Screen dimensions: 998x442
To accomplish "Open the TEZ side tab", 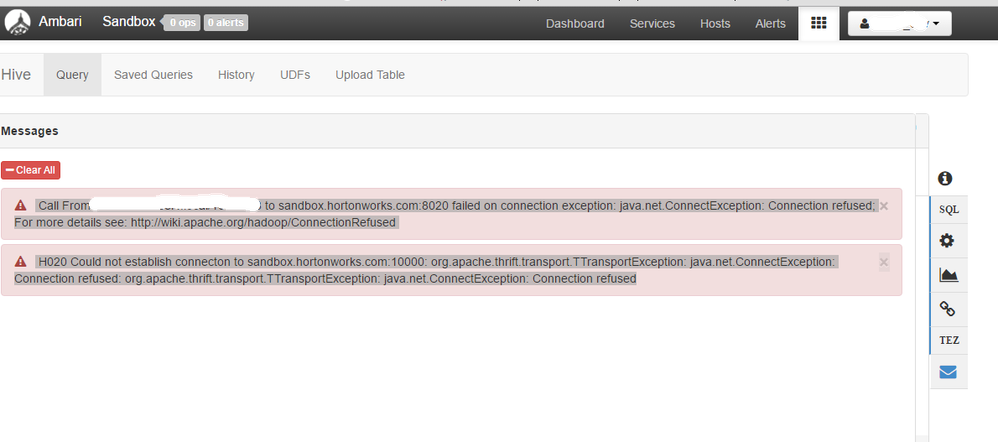I will (x=949, y=340).
